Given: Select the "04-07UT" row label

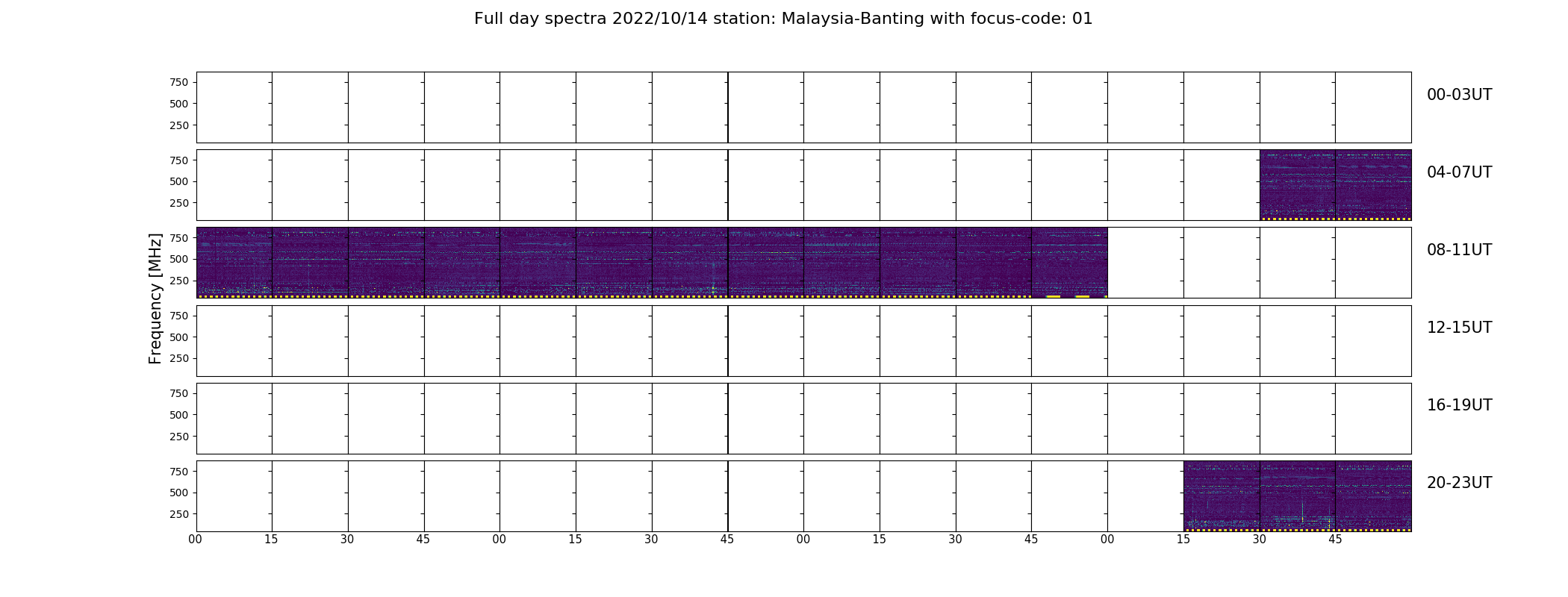Looking at the screenshot, I should (x=1459, y=172).
